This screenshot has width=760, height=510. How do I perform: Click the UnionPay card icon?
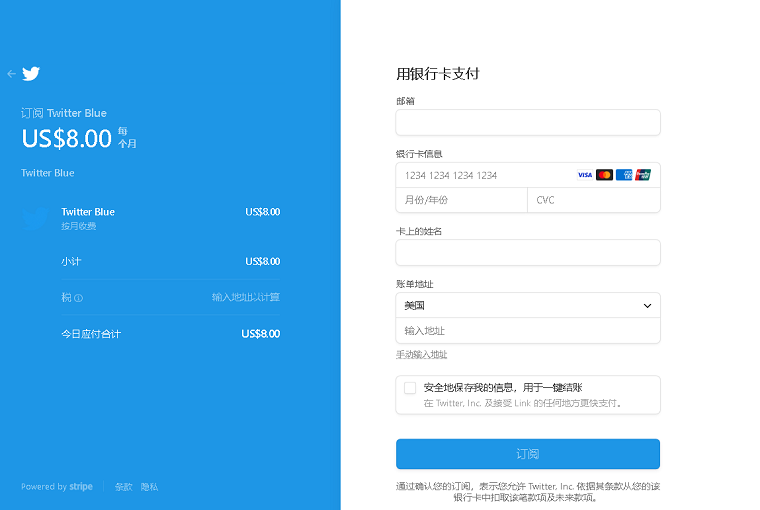(x=643, y=175)
